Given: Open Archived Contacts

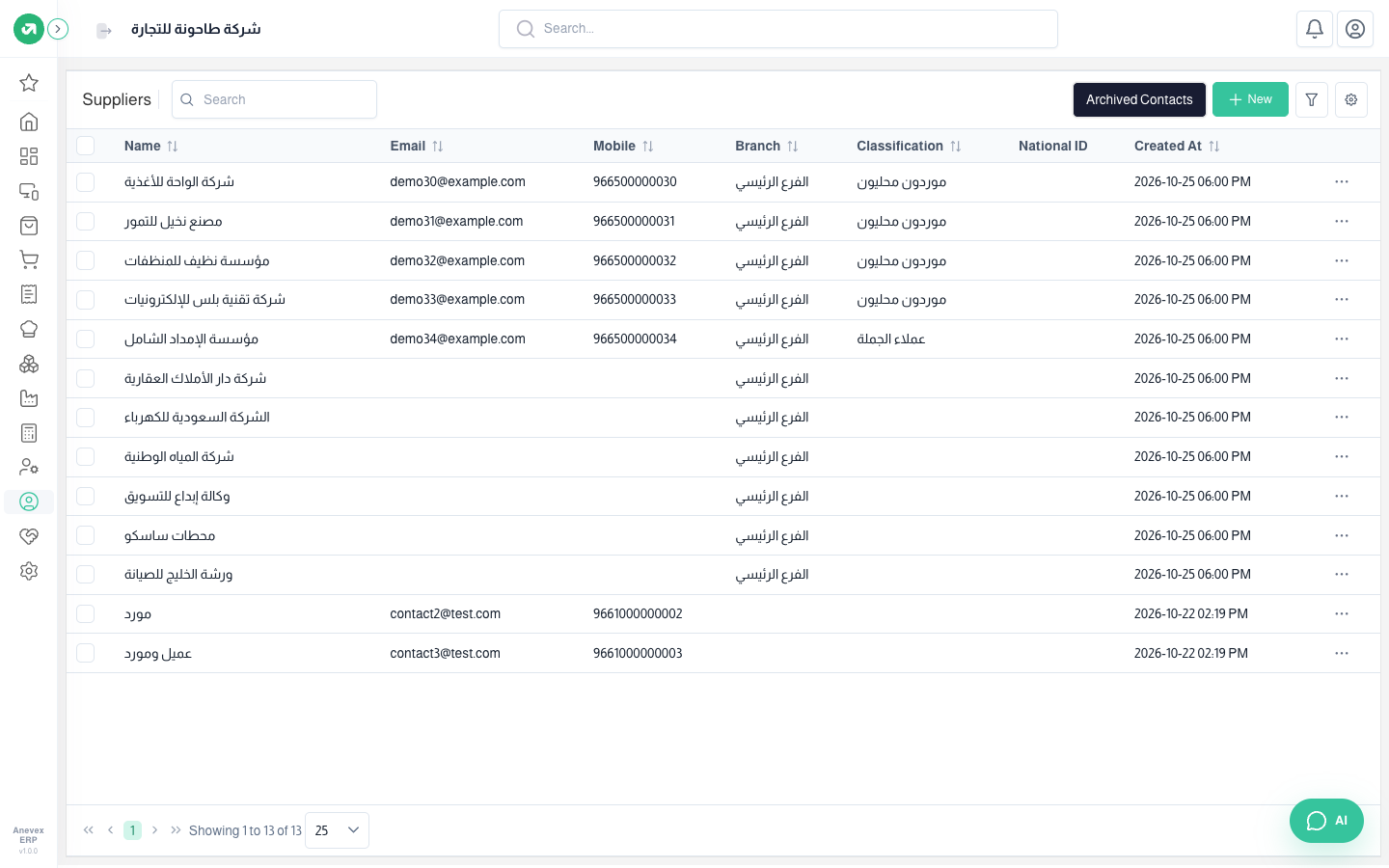Looking at the screenshot, I should tap(1139, 99).
